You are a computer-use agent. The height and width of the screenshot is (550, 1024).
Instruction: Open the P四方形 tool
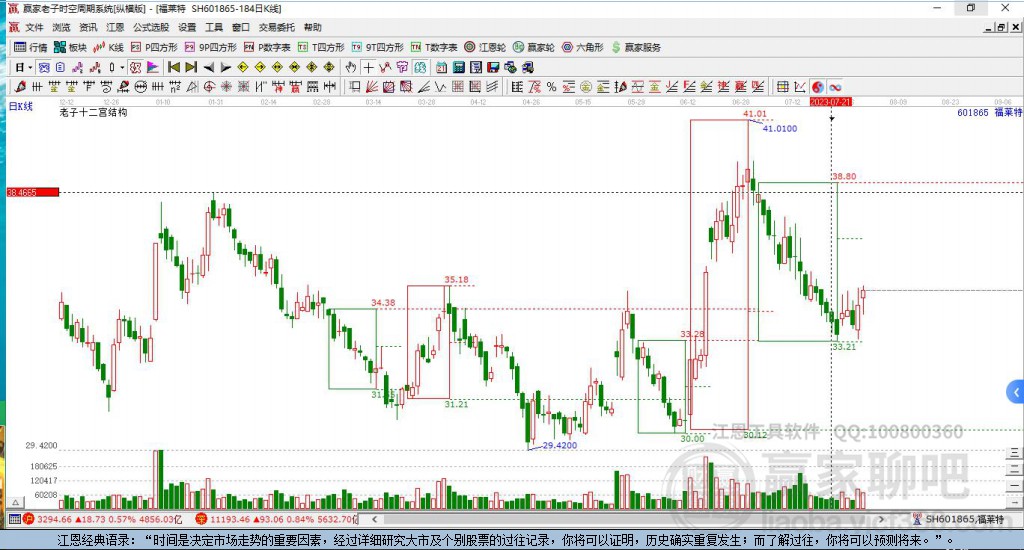click(x=153, y=47)
